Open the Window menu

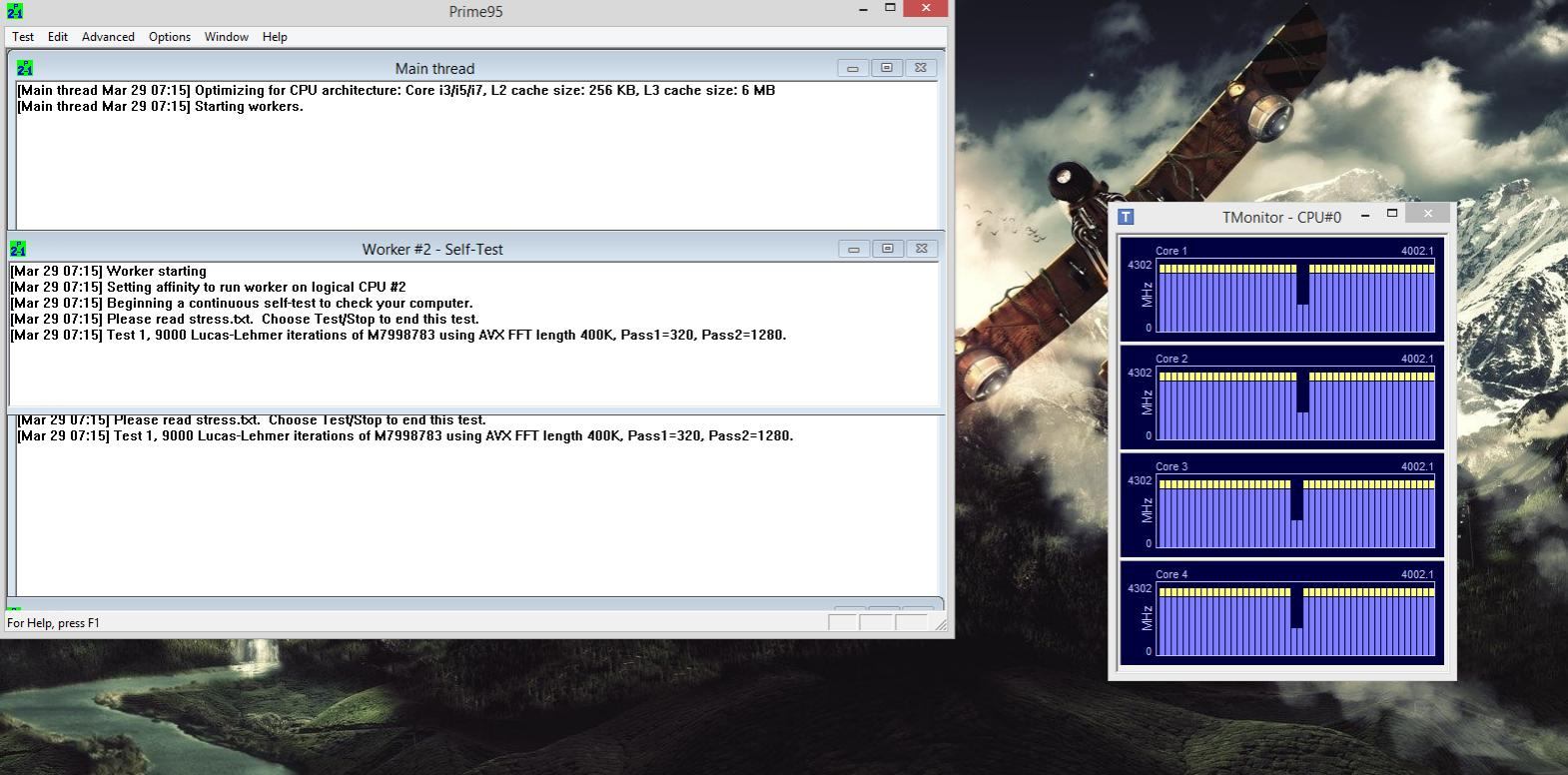pos(227,37)
